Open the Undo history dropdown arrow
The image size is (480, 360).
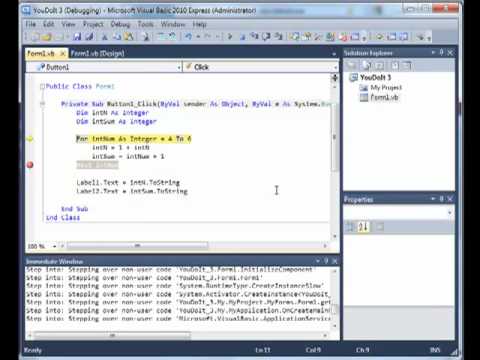click(198, 37)
